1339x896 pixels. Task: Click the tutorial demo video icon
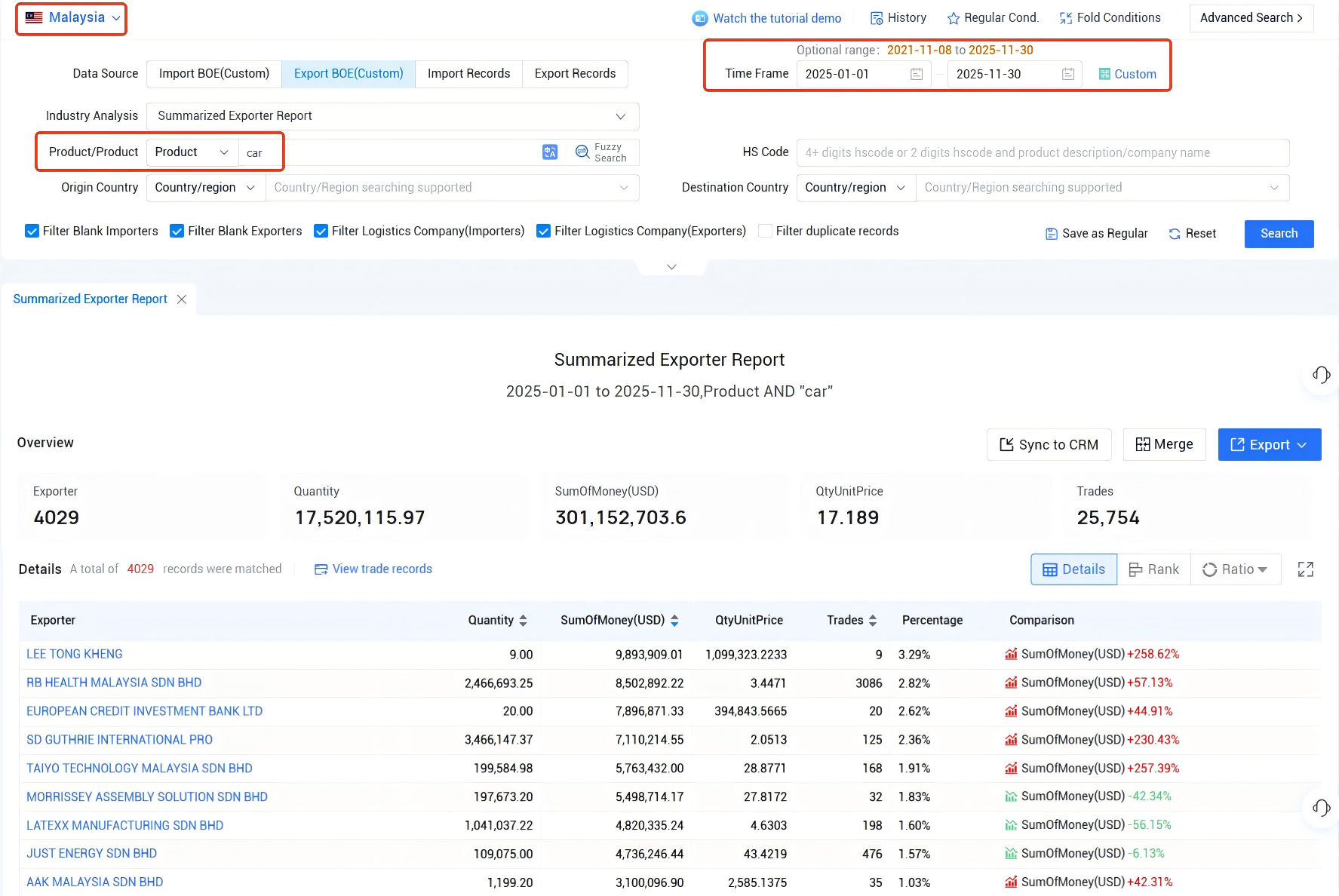click(699, 18)
